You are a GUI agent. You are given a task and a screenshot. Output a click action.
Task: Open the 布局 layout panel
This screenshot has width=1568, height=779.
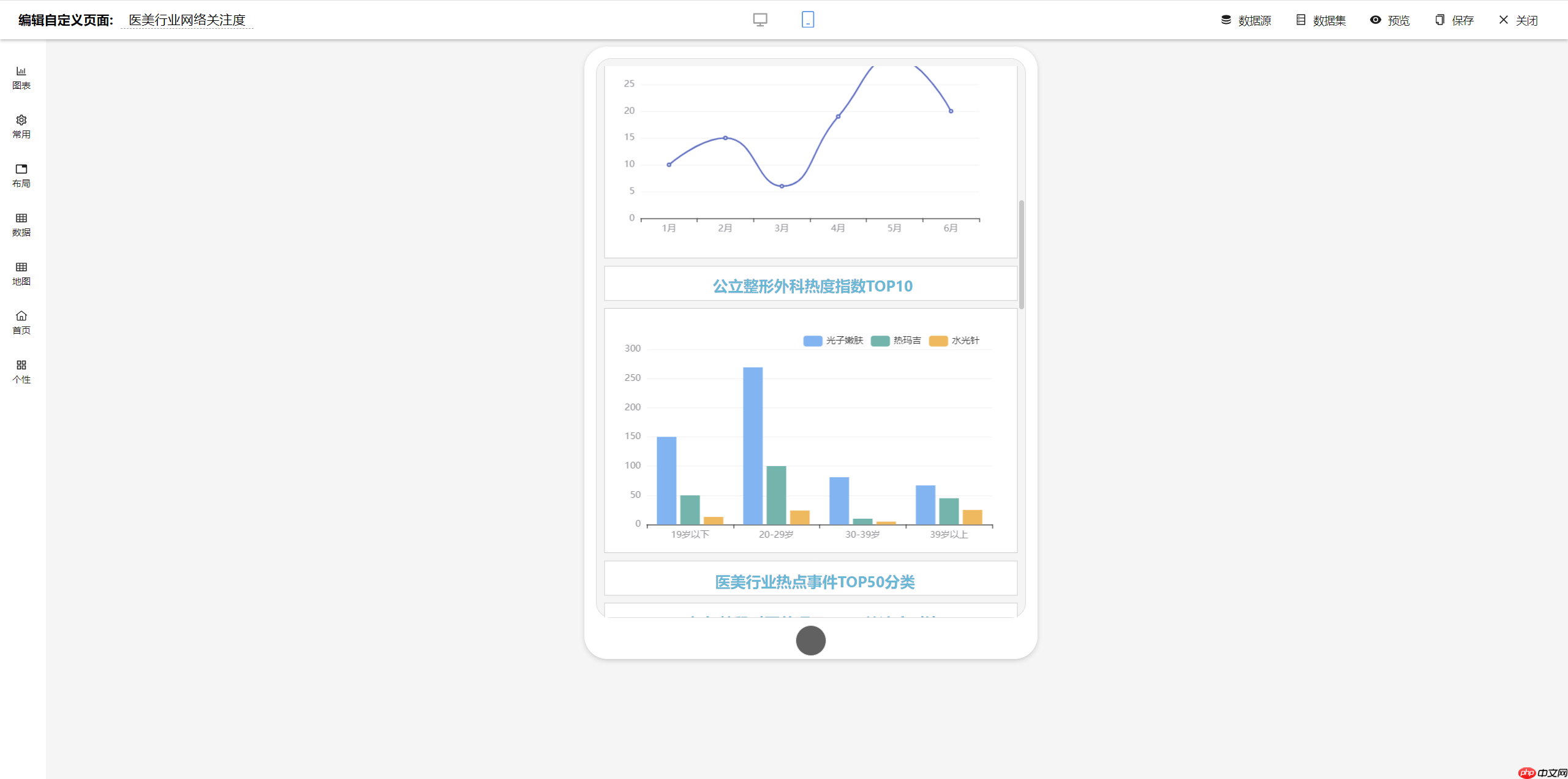21,176
